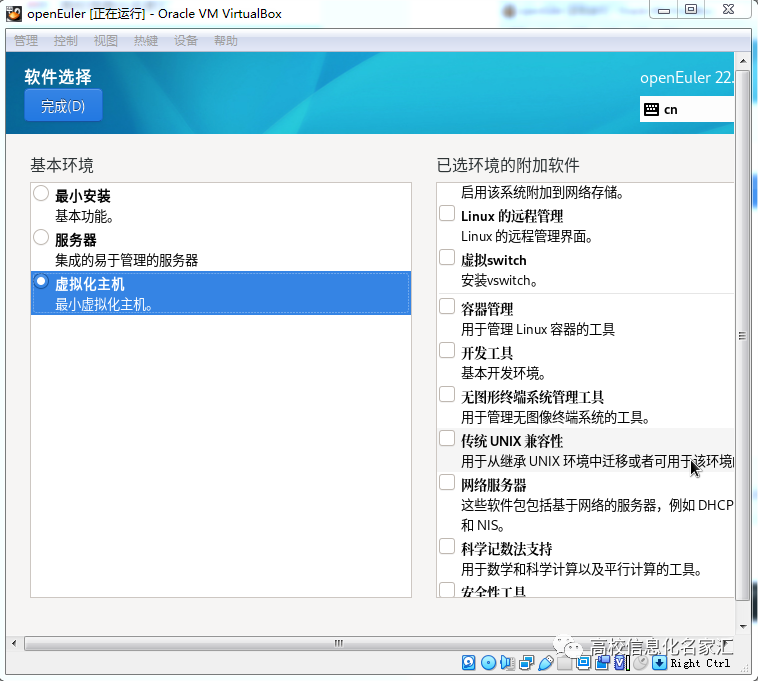Click the text 基本开发环境。

(x=504, y=374)
